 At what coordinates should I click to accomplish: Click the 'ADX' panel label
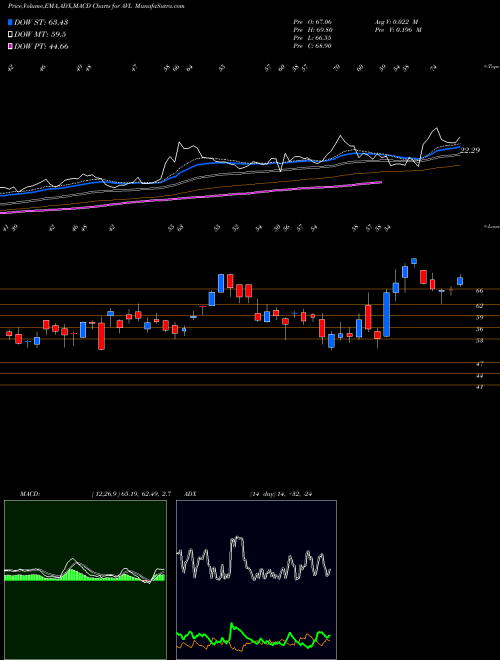tap(190, 494)
